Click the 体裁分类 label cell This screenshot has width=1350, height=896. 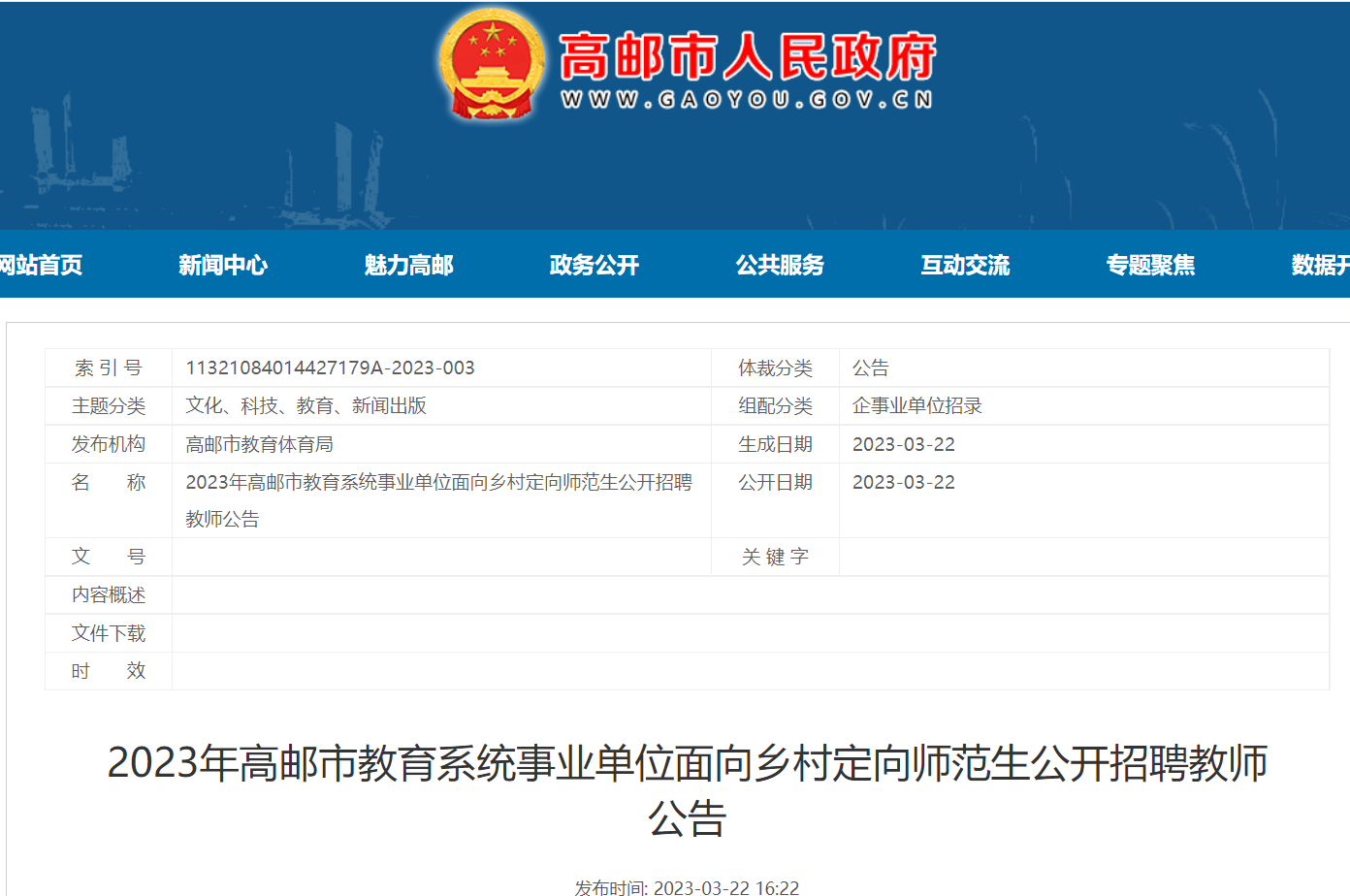pyautogui.click(x=776, y=368)
